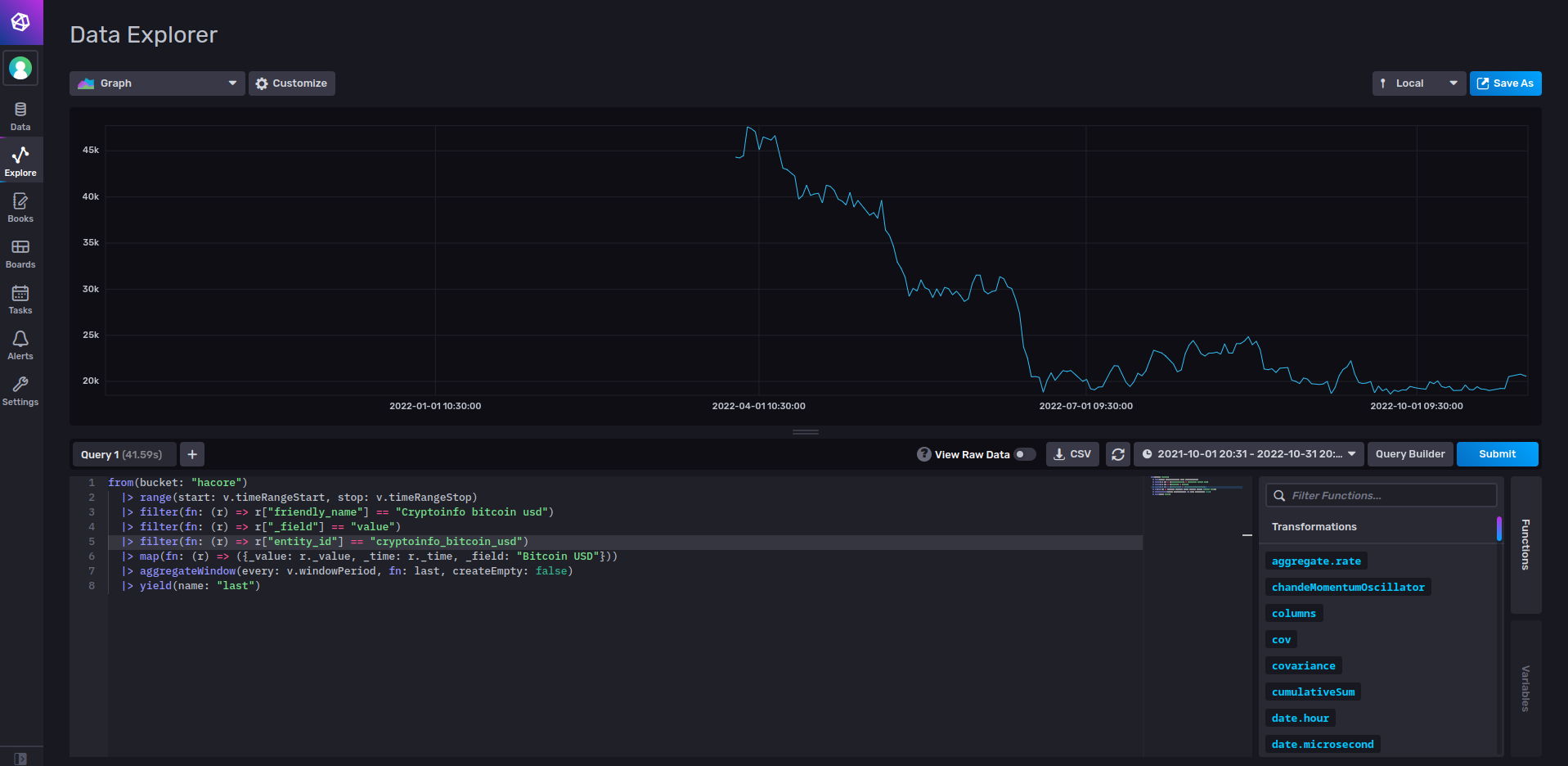Click the functions list scrollbar
Viewport: 1568px width, 766px height.
(1498, 529)
